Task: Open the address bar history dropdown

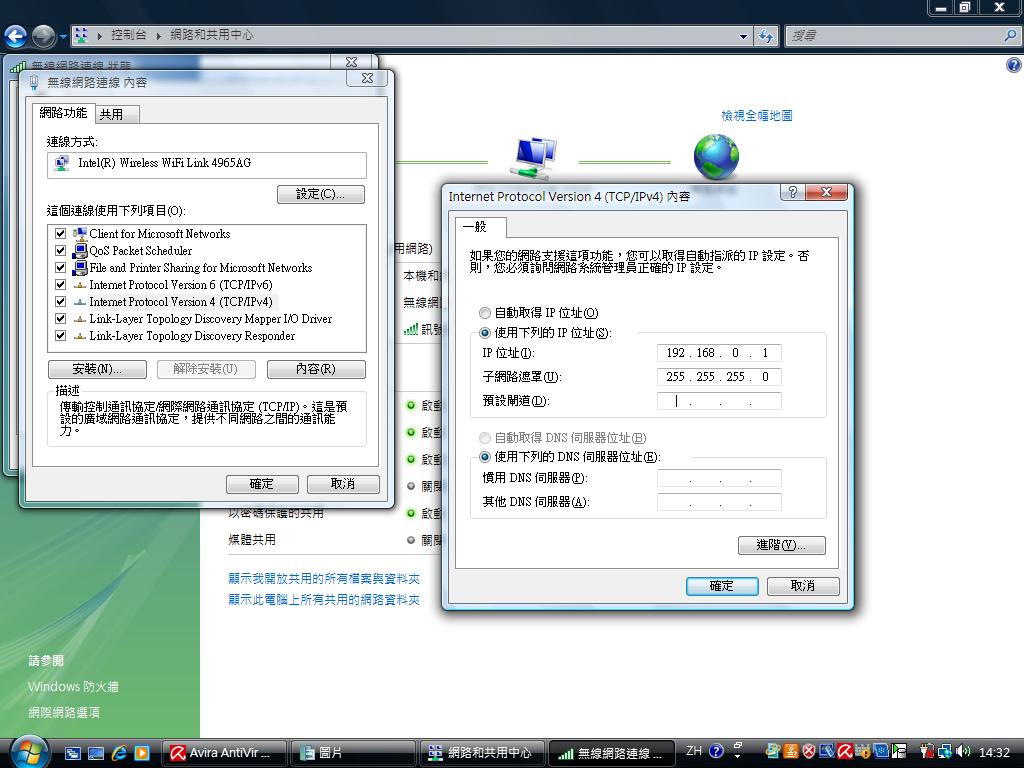Action: pos(744,35)
